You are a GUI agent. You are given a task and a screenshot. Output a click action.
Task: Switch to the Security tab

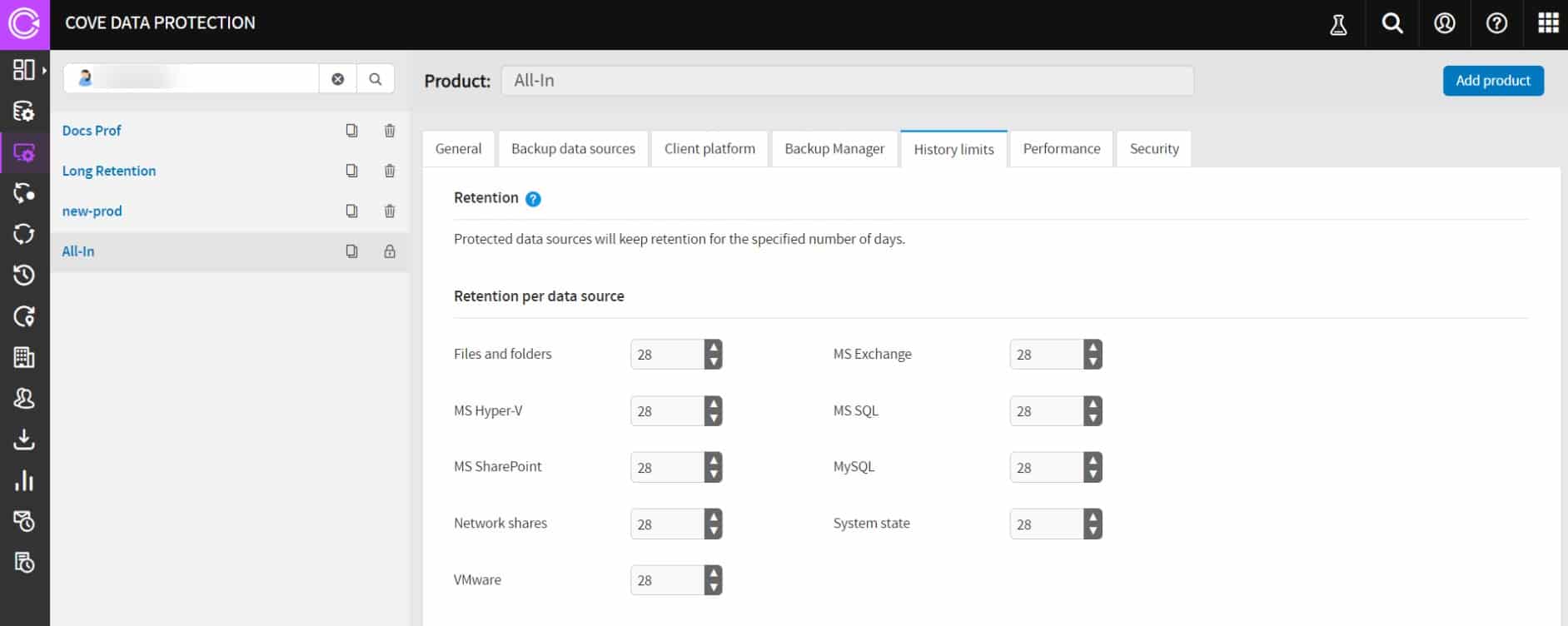pos(1154,149)
